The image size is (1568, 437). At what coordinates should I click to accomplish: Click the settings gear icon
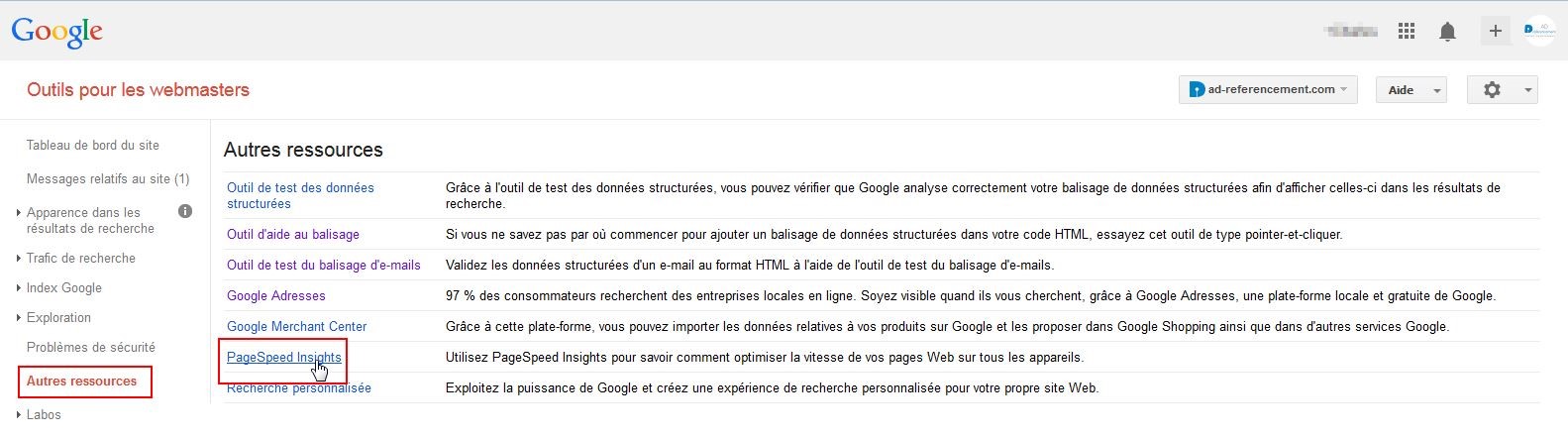(1492, 90)
